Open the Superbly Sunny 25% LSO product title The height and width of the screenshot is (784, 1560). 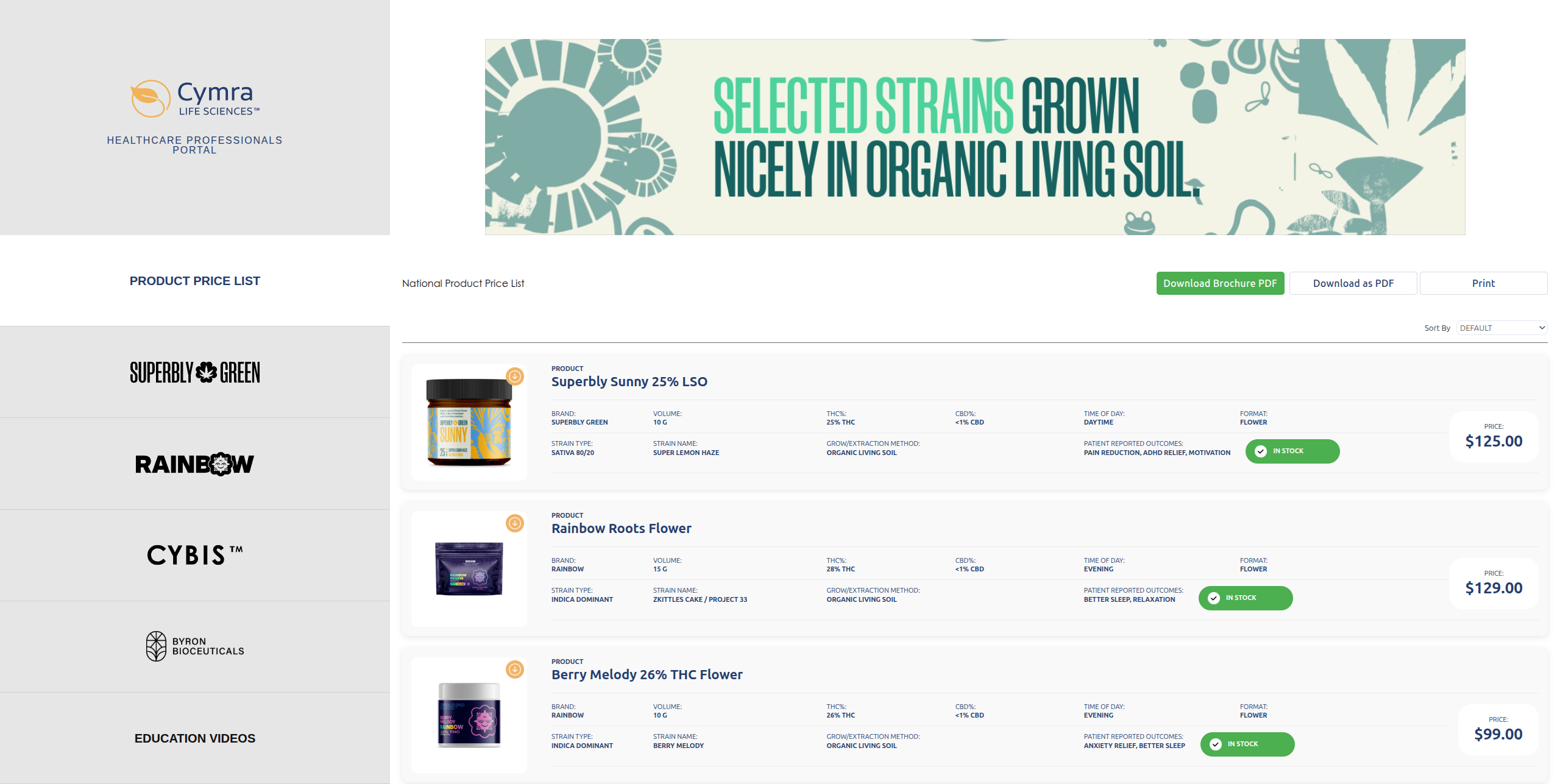coord(629,381)
